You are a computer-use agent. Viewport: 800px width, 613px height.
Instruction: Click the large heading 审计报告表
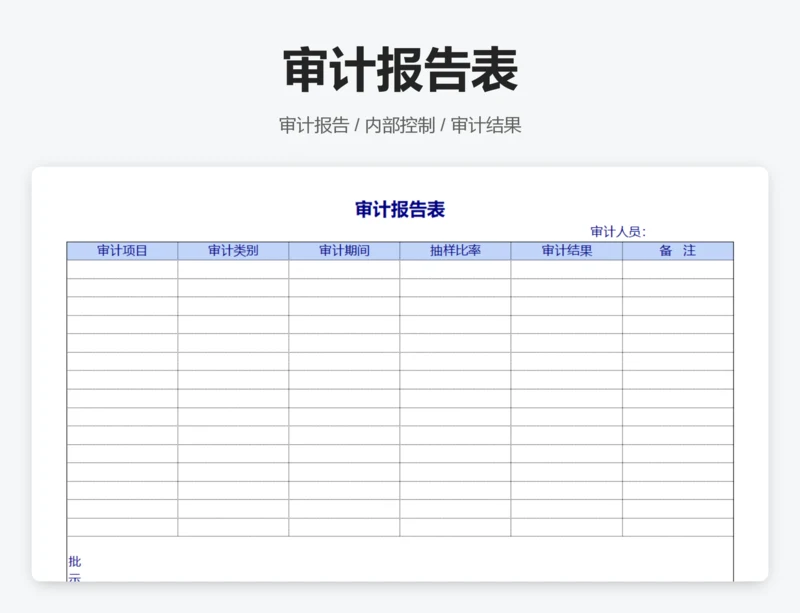tap(401, 70)
